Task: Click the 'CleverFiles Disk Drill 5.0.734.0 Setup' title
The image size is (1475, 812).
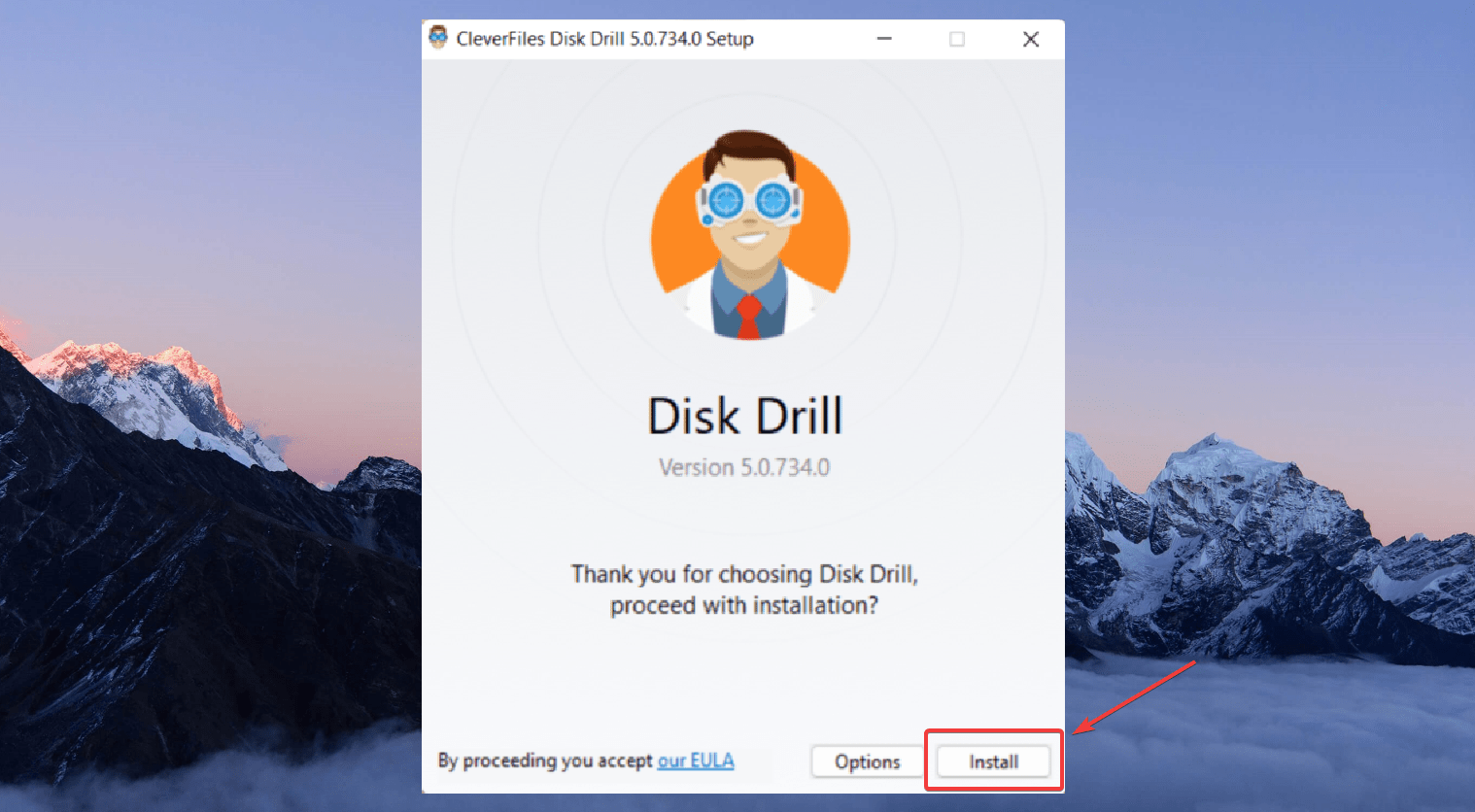Action: pos(604,39)
